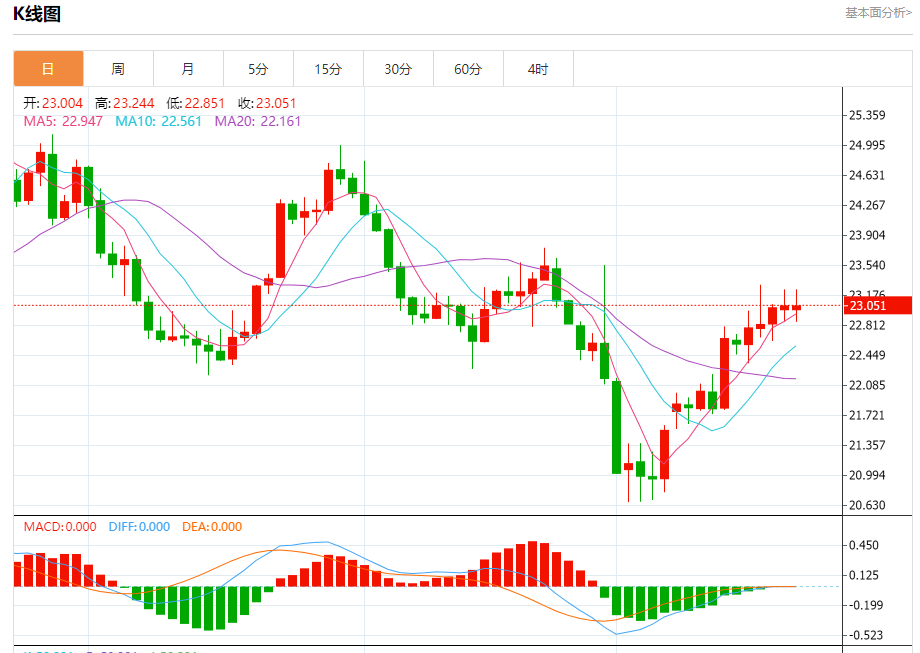Image resolution: width=920 pixels, height=653 pixels.
Task: Choose the 15分 interval tab
Action: (x=328, y=69)
